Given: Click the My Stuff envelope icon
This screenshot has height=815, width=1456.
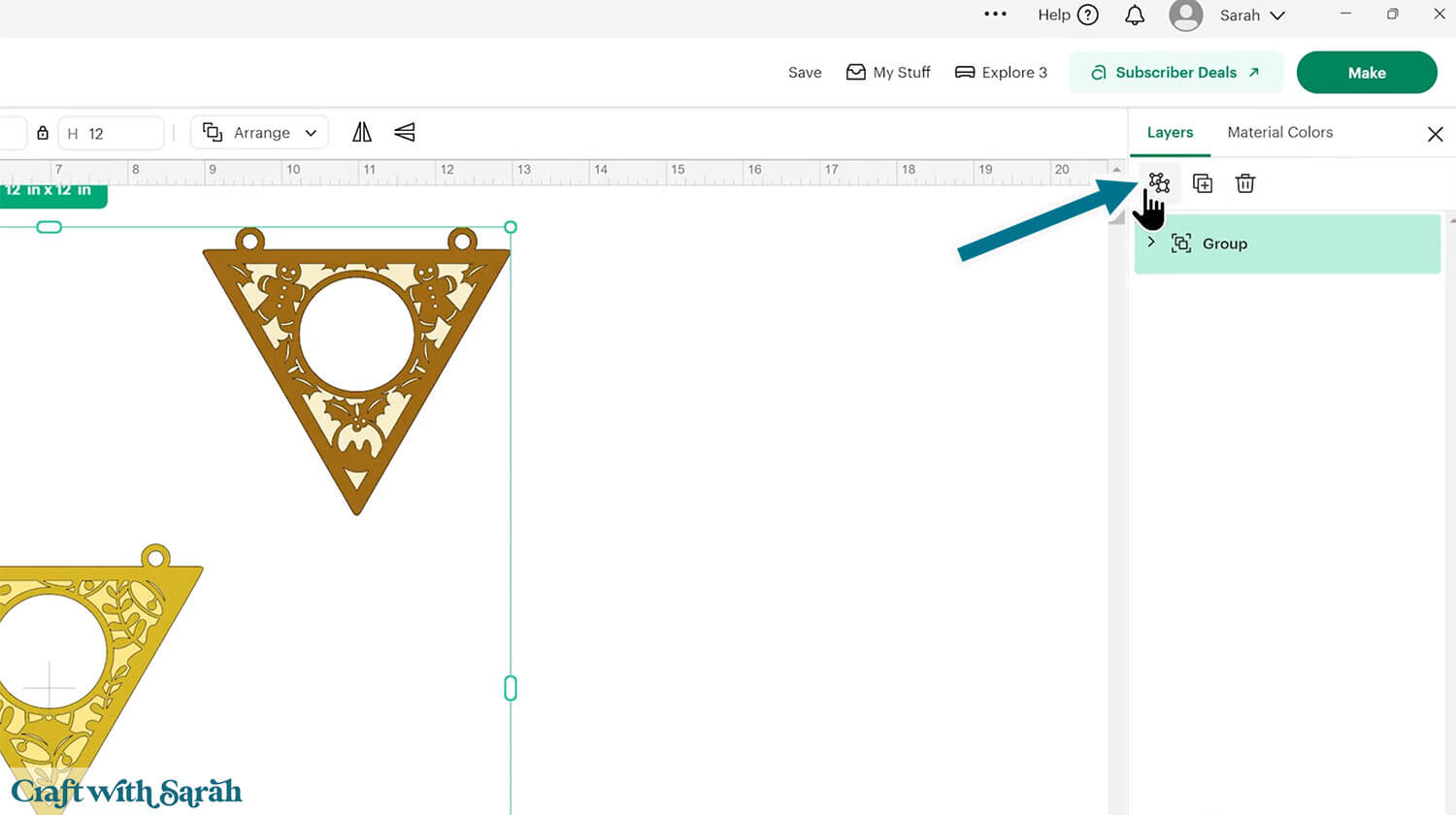Looking at the screenshot, I should tap(856, 72).
